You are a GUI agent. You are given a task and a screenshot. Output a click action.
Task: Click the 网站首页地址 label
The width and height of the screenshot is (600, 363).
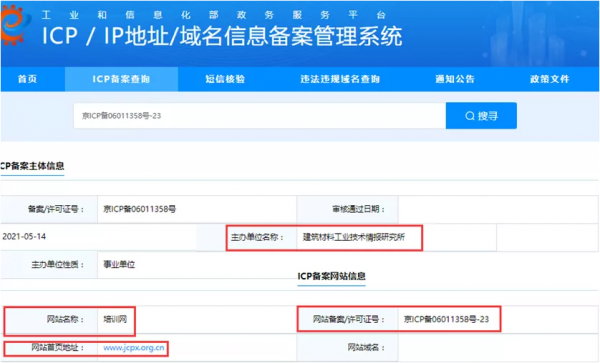(x=57, y=348)
